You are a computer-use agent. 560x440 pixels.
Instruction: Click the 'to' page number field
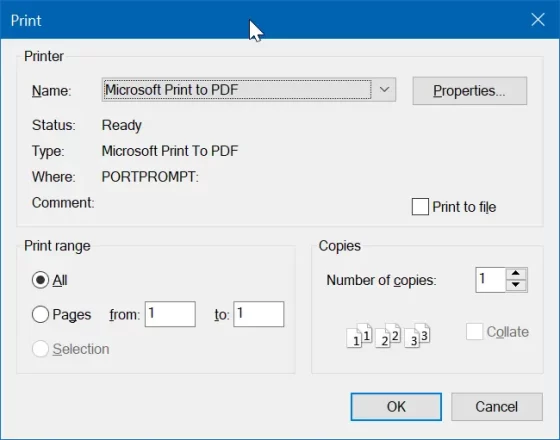point(259,314)
